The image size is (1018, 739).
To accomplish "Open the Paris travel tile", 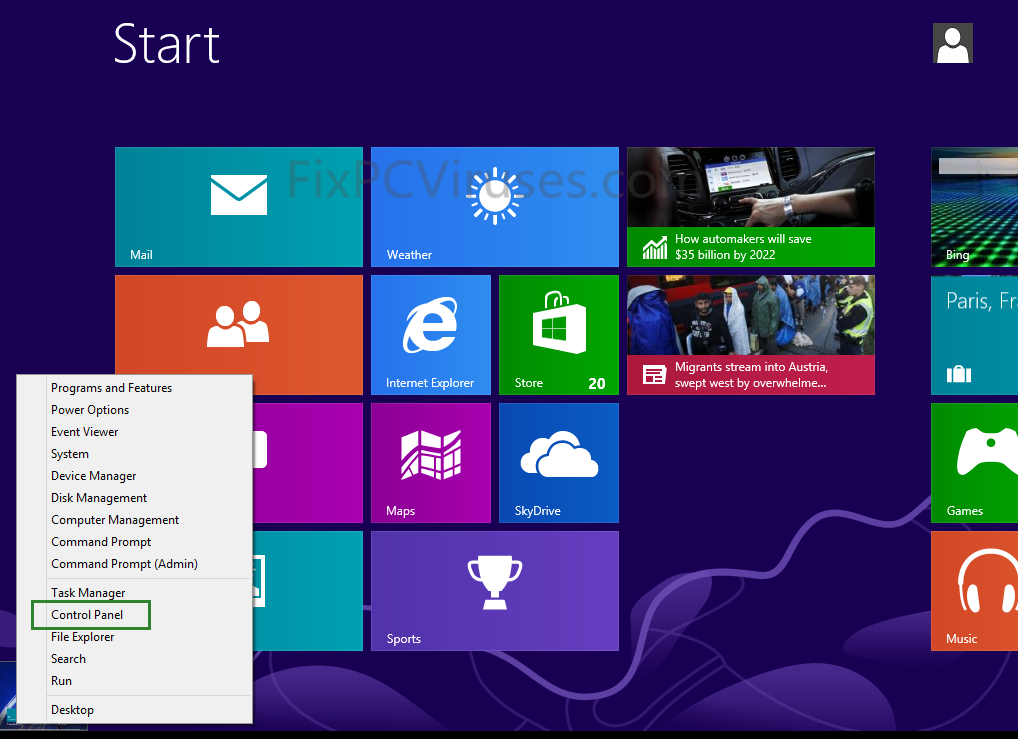I will (x=974, y=334).
